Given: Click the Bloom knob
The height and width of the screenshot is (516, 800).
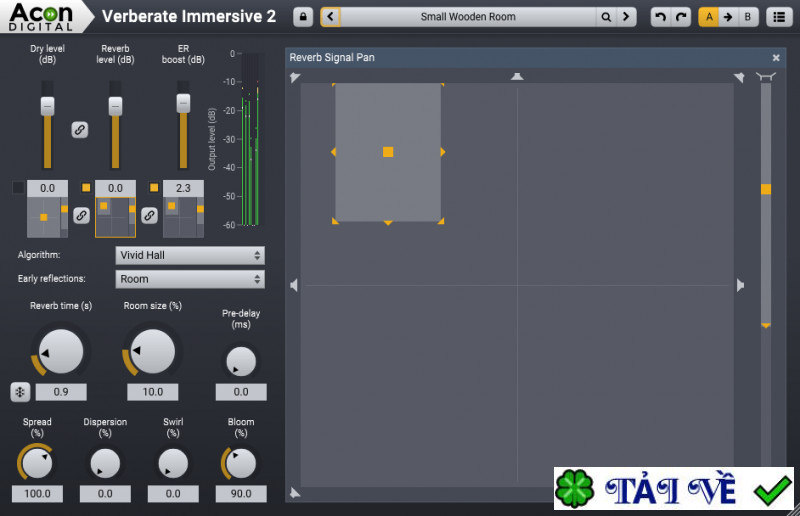Looking at the screenshot, I should [241, 463].
